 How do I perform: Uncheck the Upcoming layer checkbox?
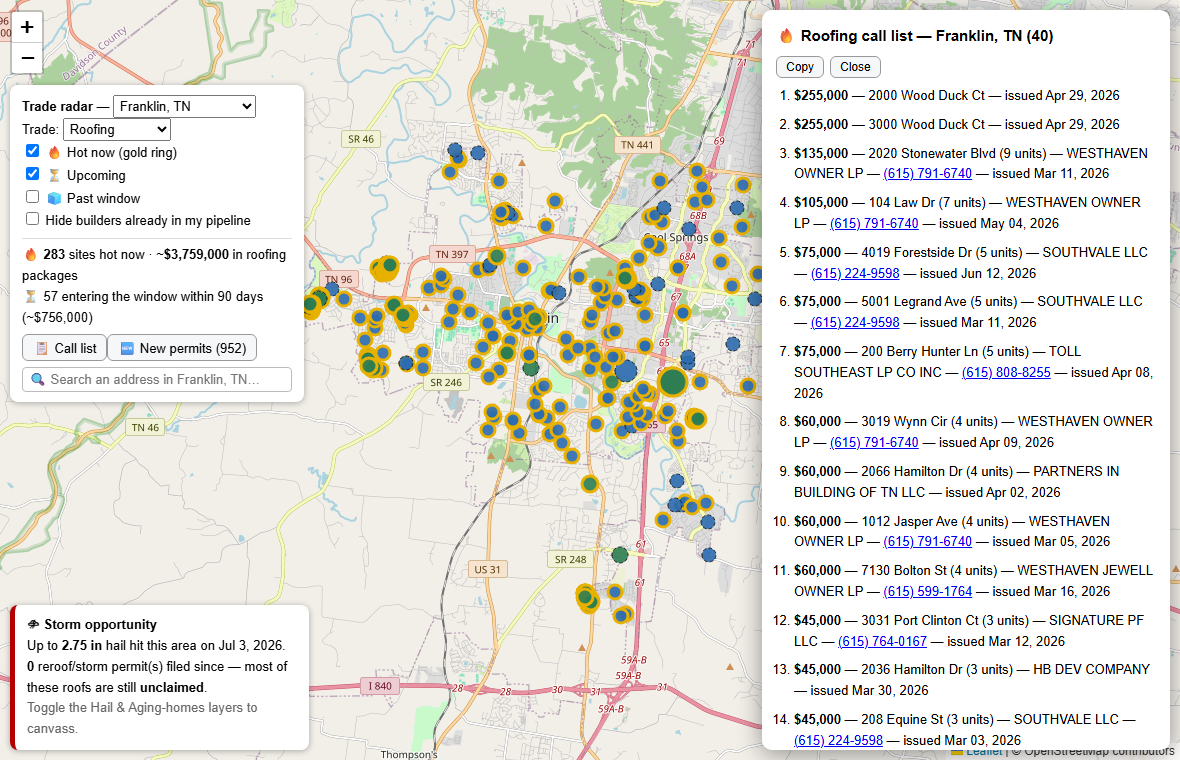click(x=32, y=174)
